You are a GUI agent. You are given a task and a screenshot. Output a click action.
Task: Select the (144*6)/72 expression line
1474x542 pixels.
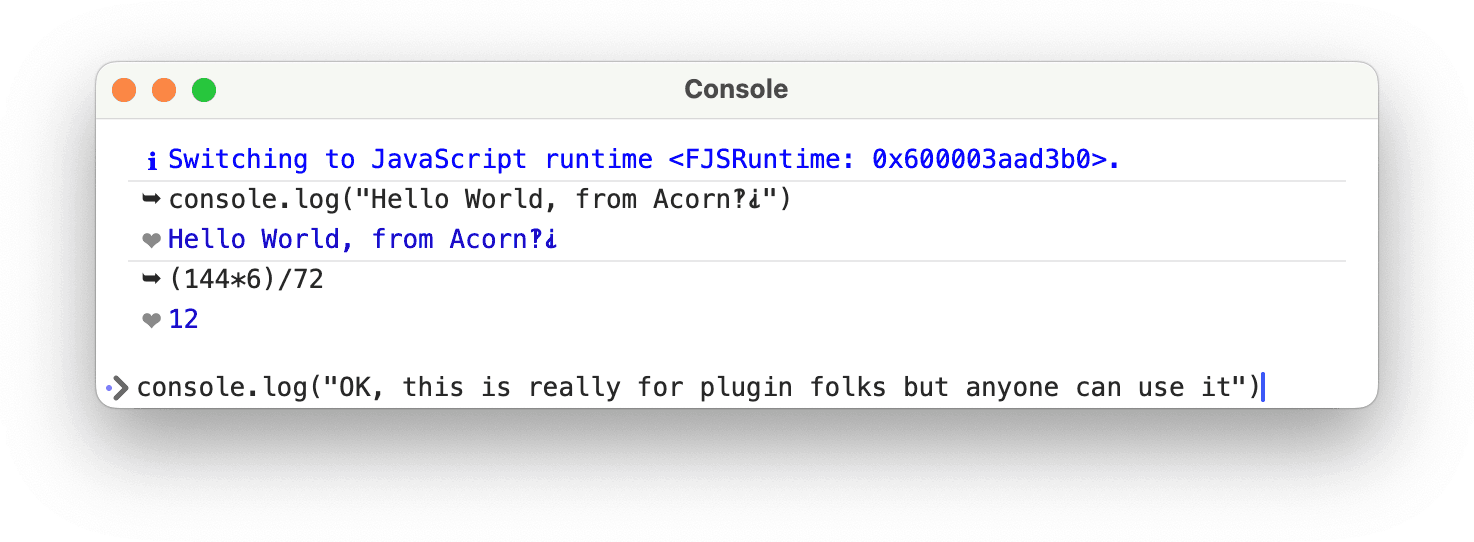[x=246, y=280]
